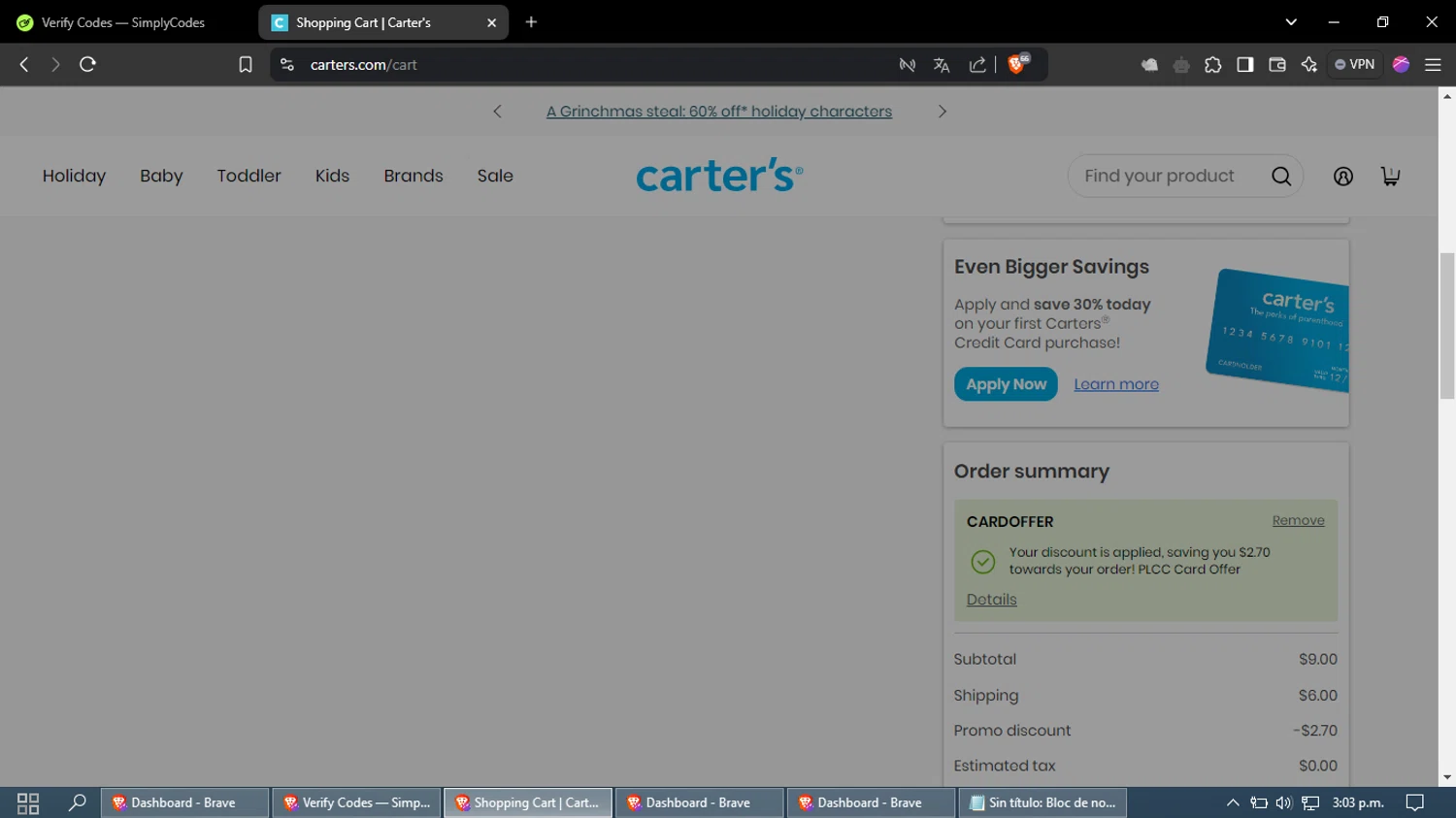The width and height of the screenshot is (1456, 818).
Task: Select the Shopping Cart taskbar button
Action: 528,802
